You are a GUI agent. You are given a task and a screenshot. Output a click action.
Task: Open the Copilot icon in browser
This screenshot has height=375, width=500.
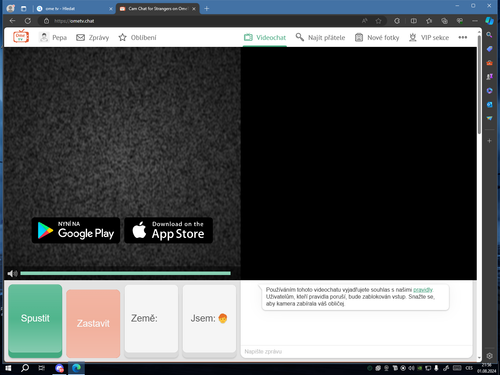click(x=489, y=21)
